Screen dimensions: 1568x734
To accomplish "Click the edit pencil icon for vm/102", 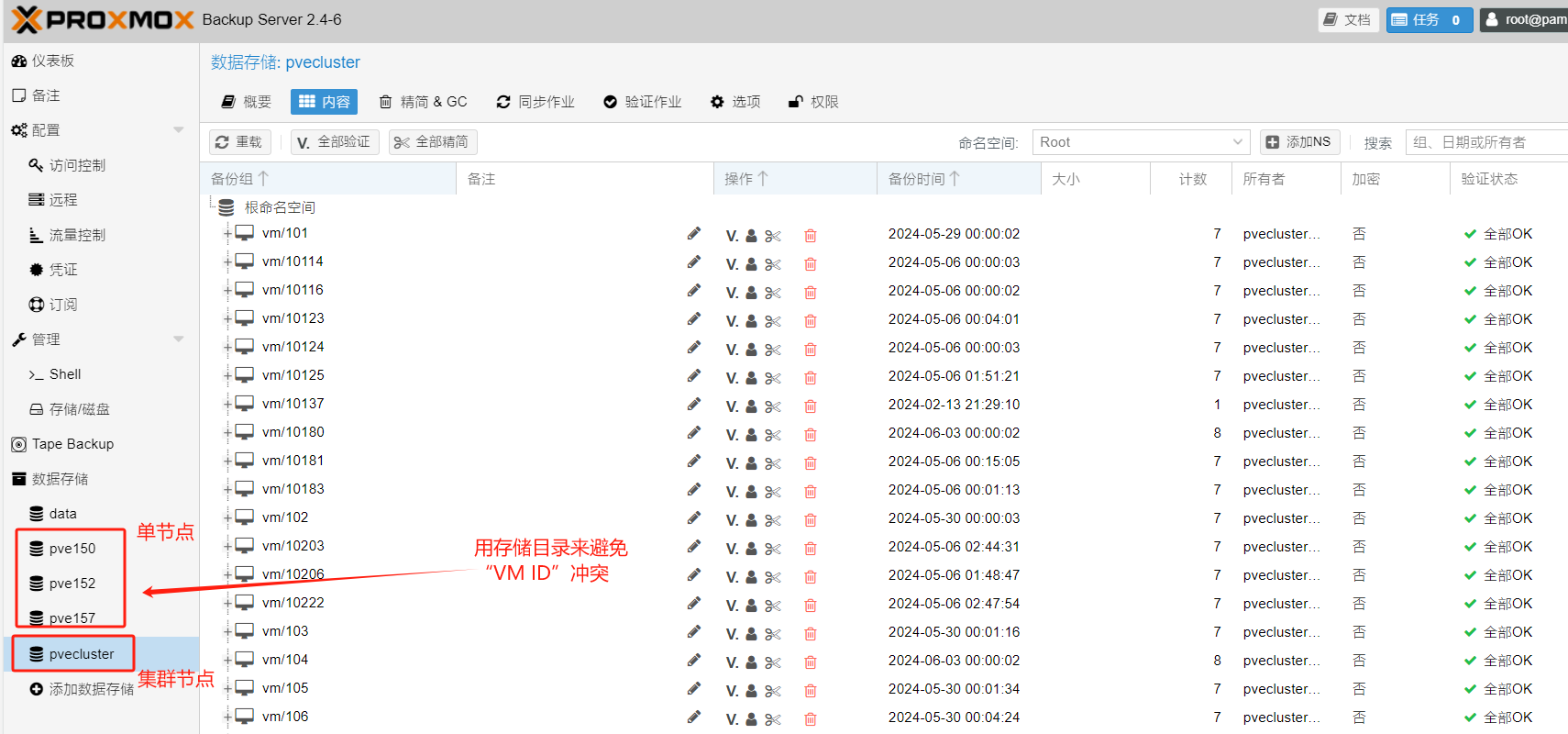I will (694, 518).
